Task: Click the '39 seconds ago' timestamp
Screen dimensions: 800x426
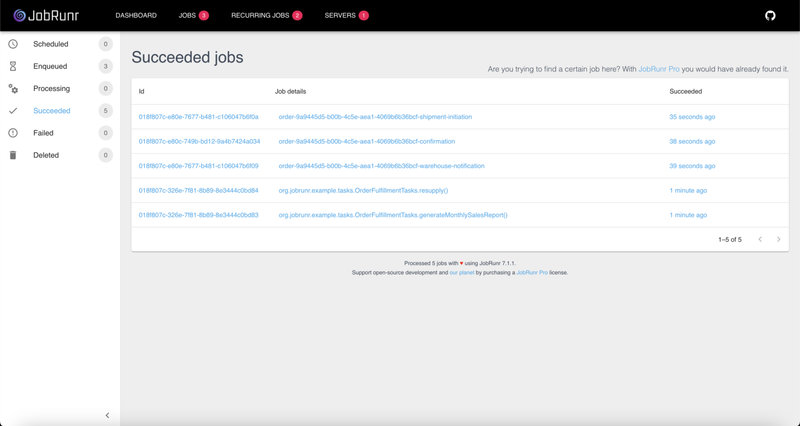Action: point(692,166)
